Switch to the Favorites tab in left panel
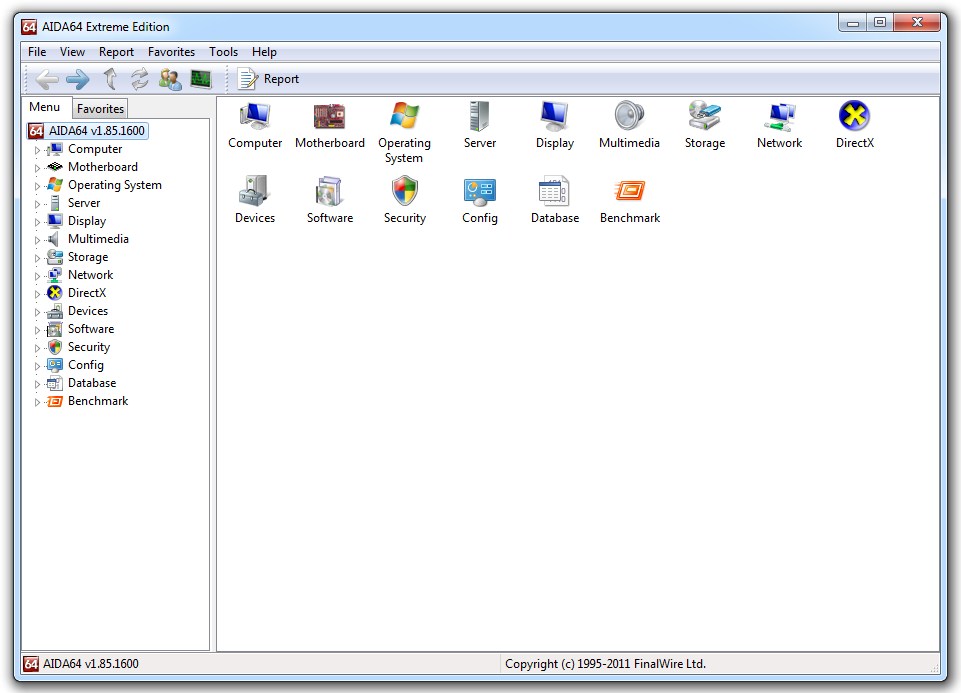Viewport: 961px width, 693px height. pyautogui.click(x=101, y=108)
